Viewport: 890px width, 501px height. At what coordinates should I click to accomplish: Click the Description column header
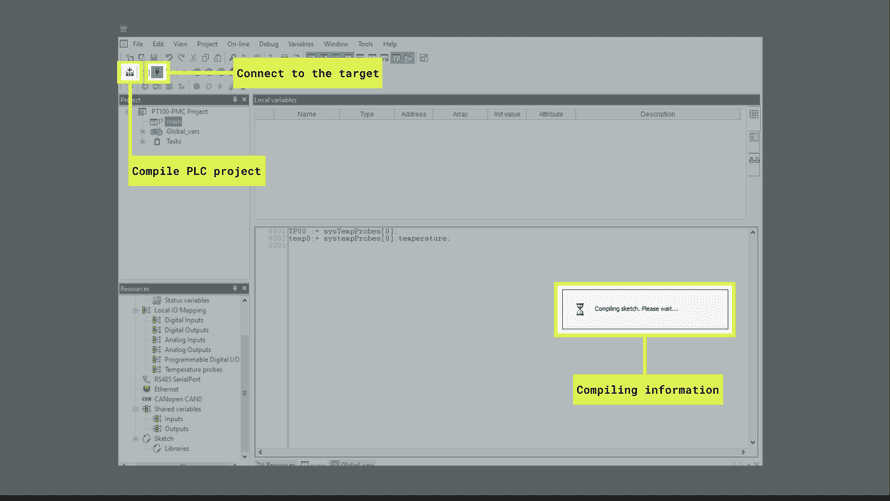click(x=657, y=114)
